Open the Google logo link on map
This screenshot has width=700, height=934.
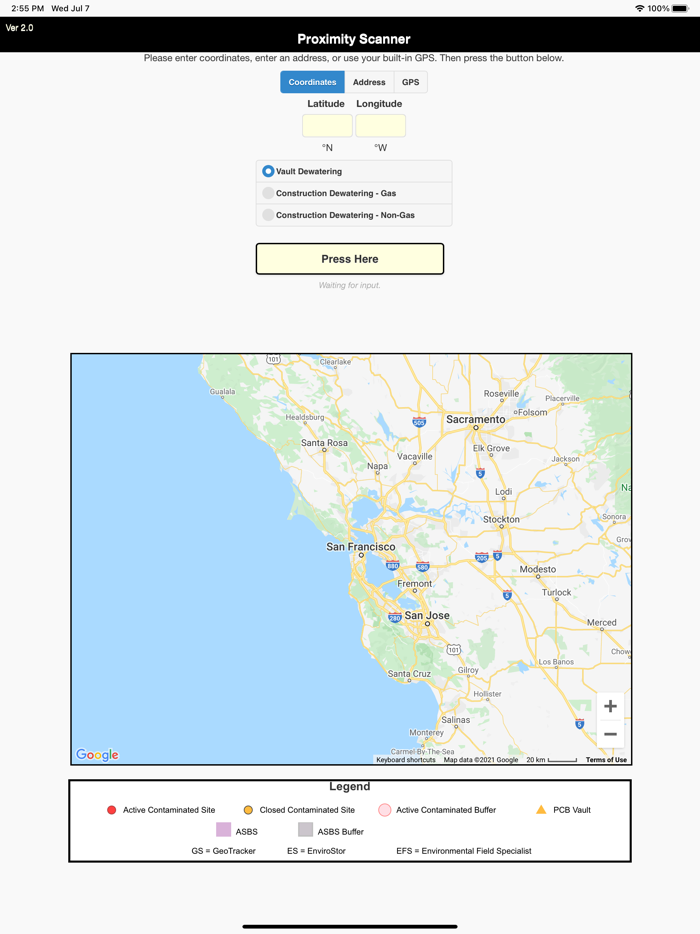[97, 755]
